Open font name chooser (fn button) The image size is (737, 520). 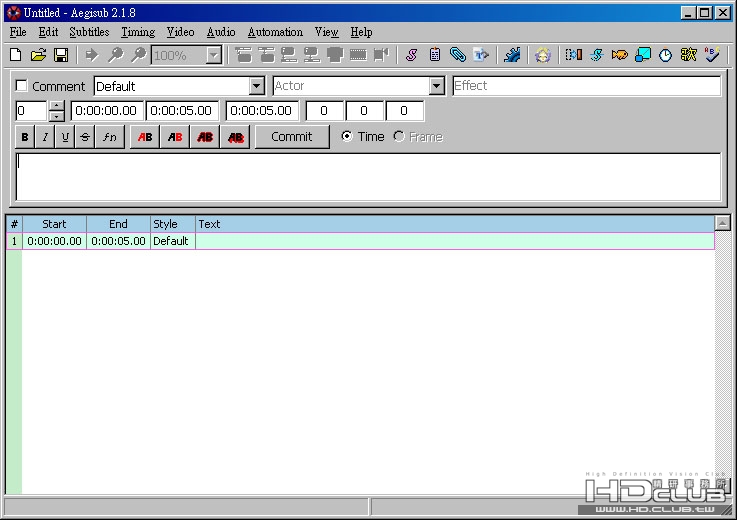point(110,137)
